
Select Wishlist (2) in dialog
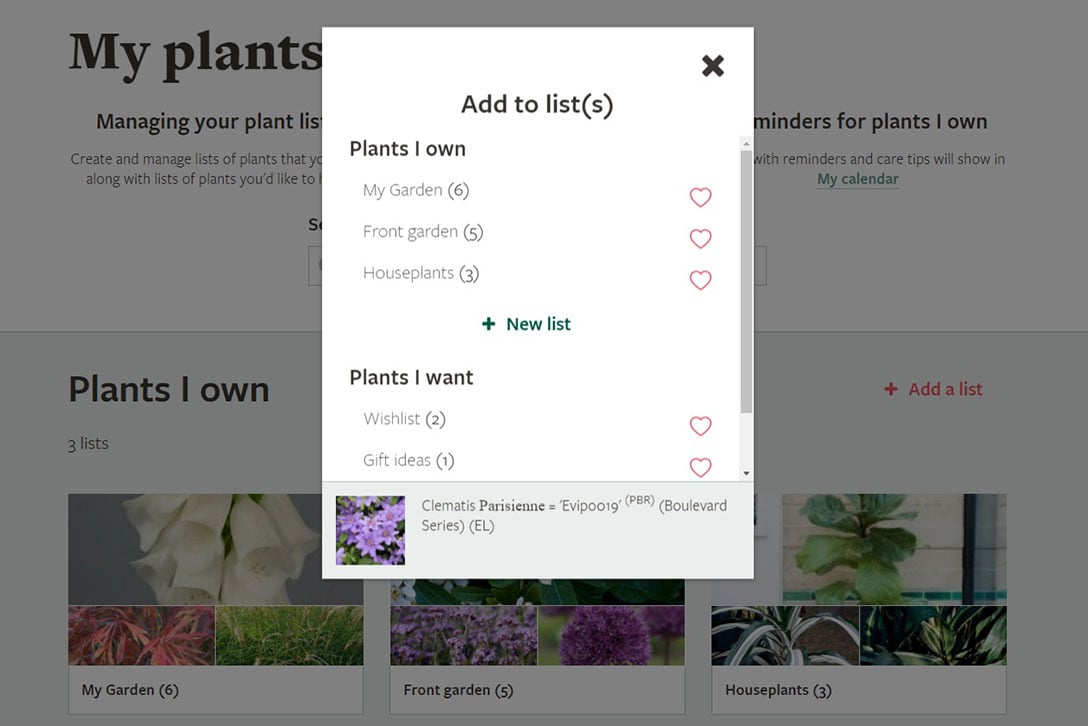pyautogui.click(x=404, y=419)
